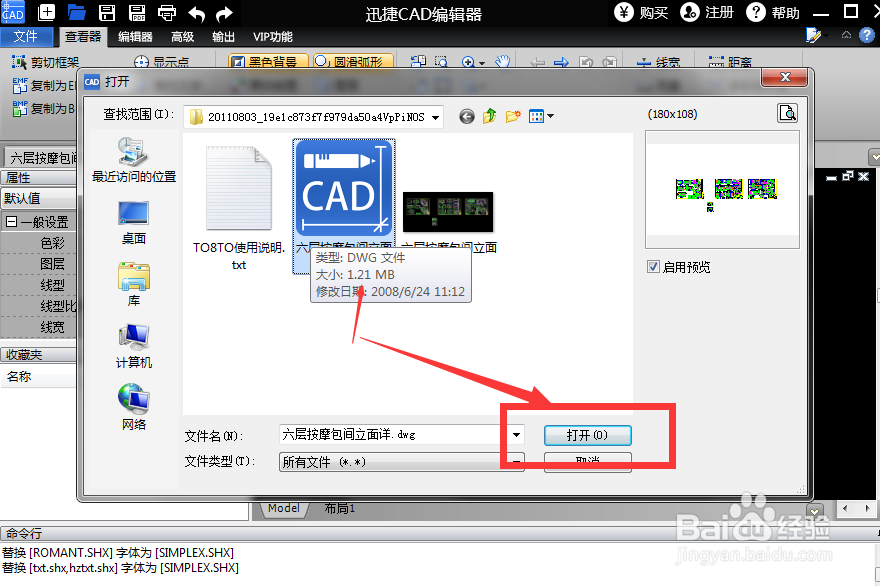Click the up-one-level folder icon

[489, 116]
